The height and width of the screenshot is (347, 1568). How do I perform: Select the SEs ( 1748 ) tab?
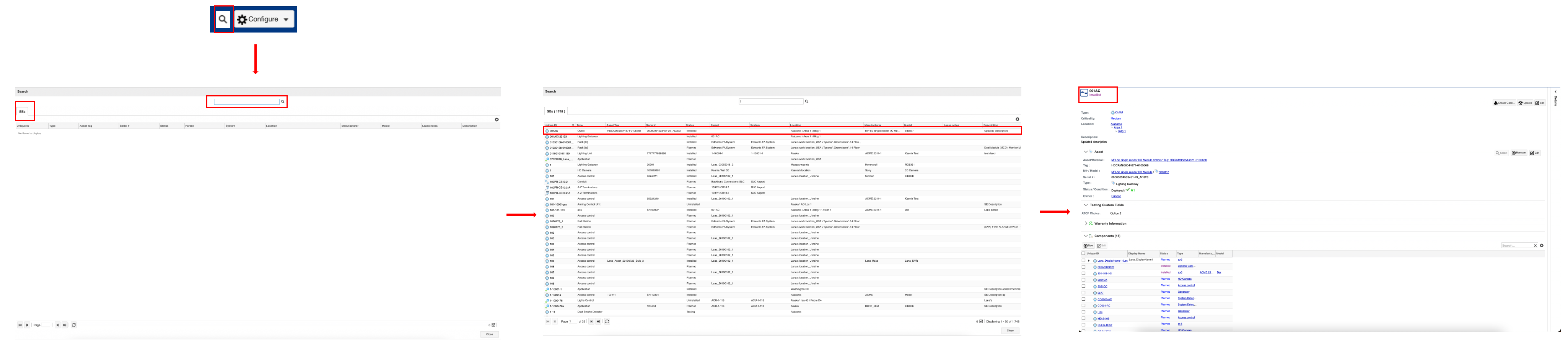coord(555,111)
